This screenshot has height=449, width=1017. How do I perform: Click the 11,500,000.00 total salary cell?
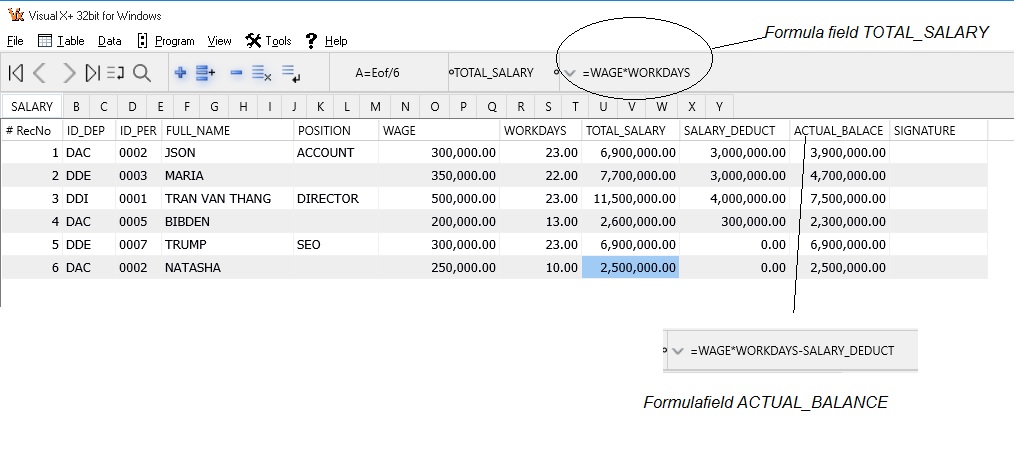point(630,199)
